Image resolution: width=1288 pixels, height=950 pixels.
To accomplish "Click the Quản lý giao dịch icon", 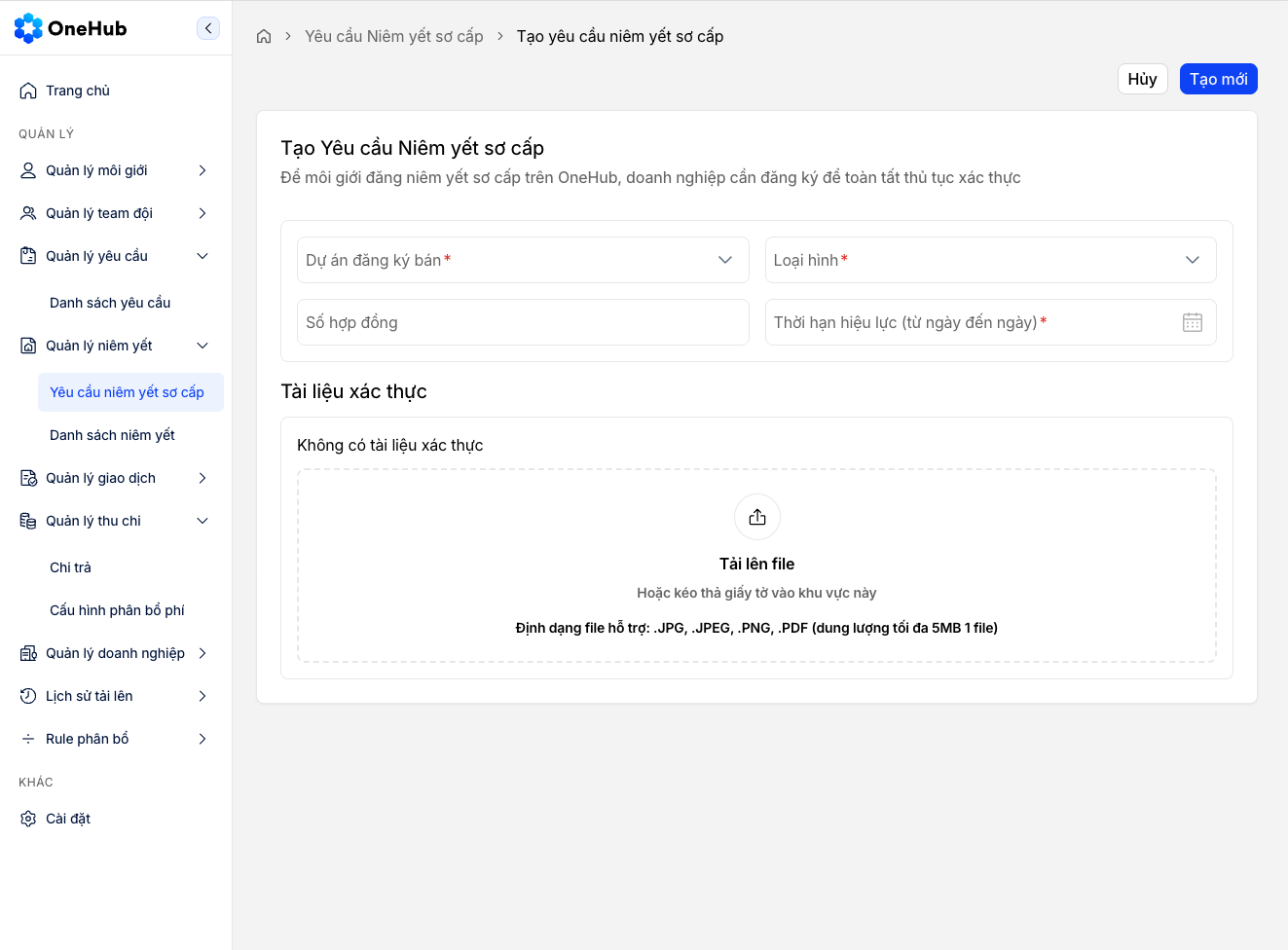I will (x=28, y=478).
